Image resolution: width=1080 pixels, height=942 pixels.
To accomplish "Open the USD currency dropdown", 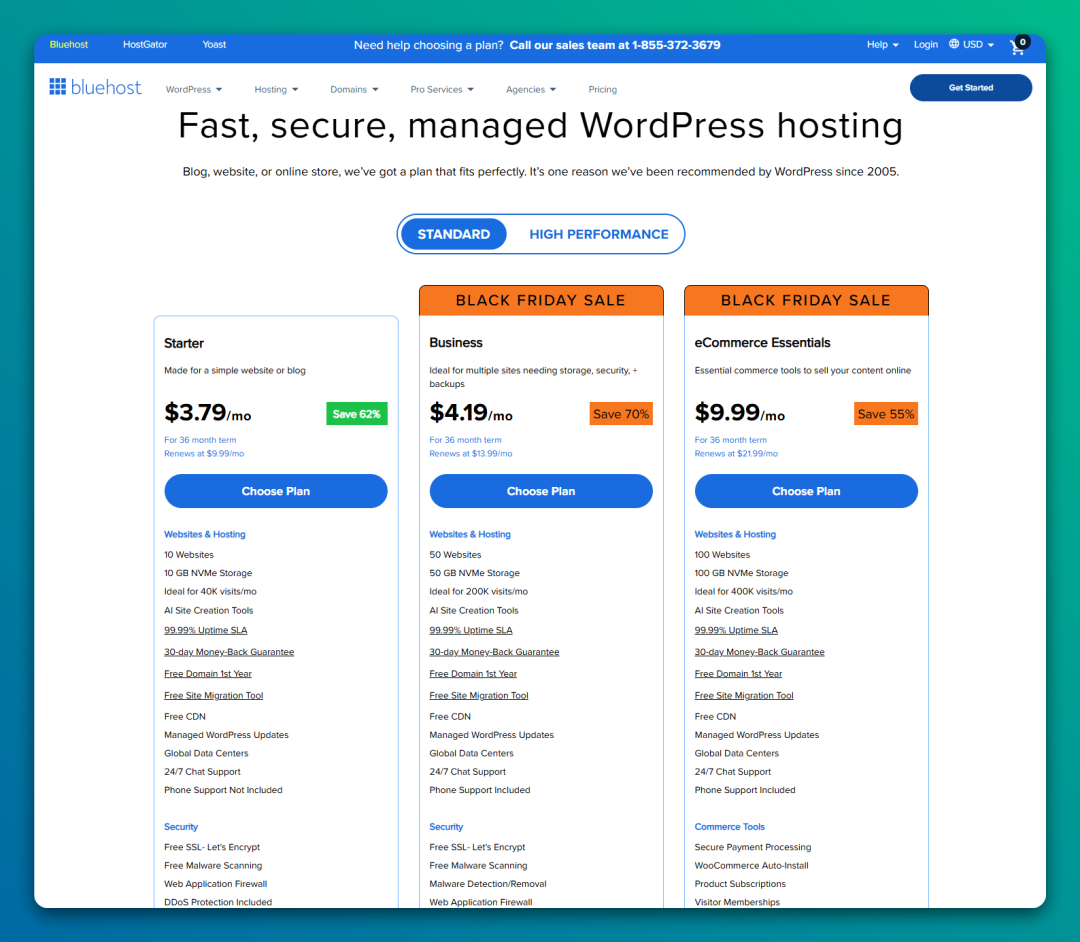I will pyautogui.click(x=978, y=45).
